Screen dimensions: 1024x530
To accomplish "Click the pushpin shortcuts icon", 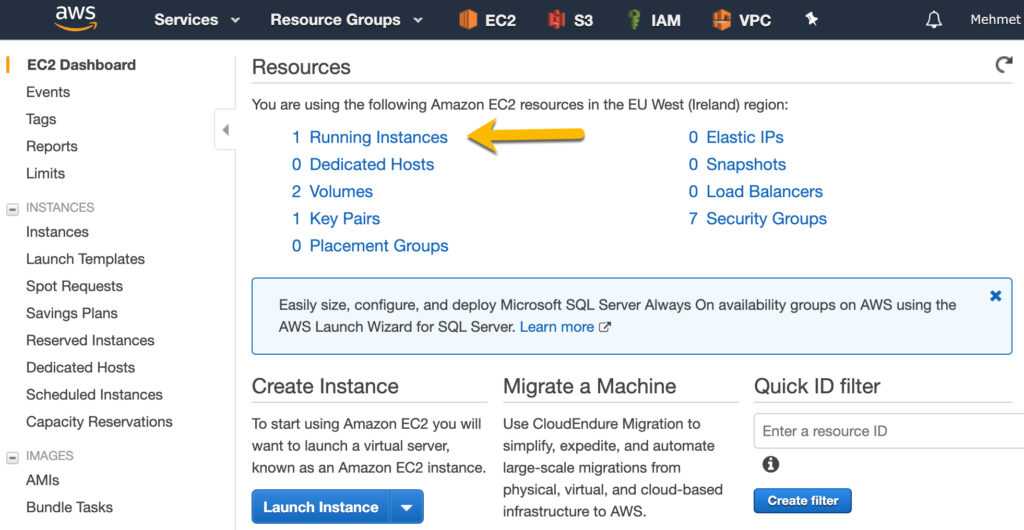I will (x=811, y=20).
